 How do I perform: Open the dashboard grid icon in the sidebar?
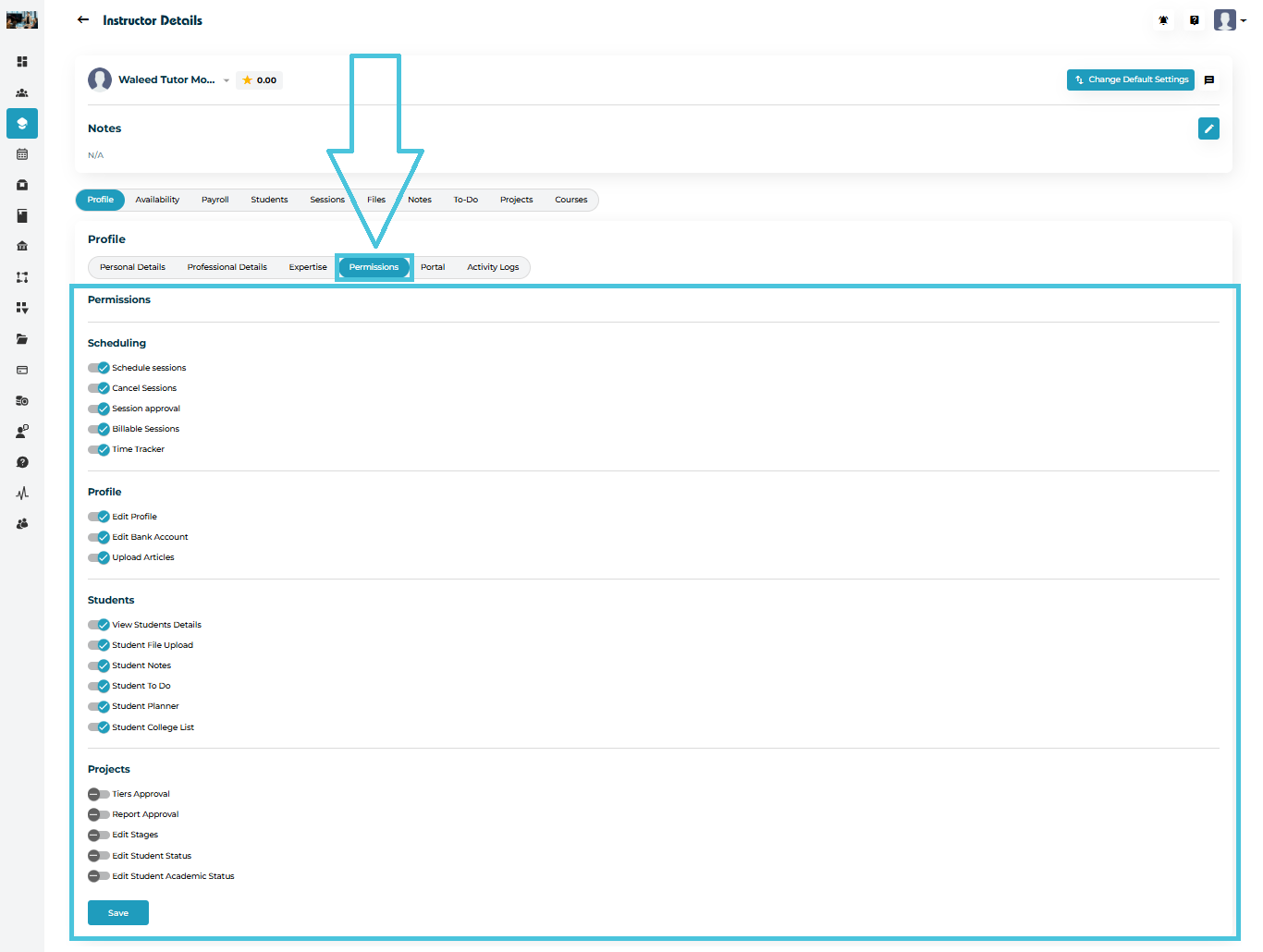pyautogui.click(x=22, y=62)
